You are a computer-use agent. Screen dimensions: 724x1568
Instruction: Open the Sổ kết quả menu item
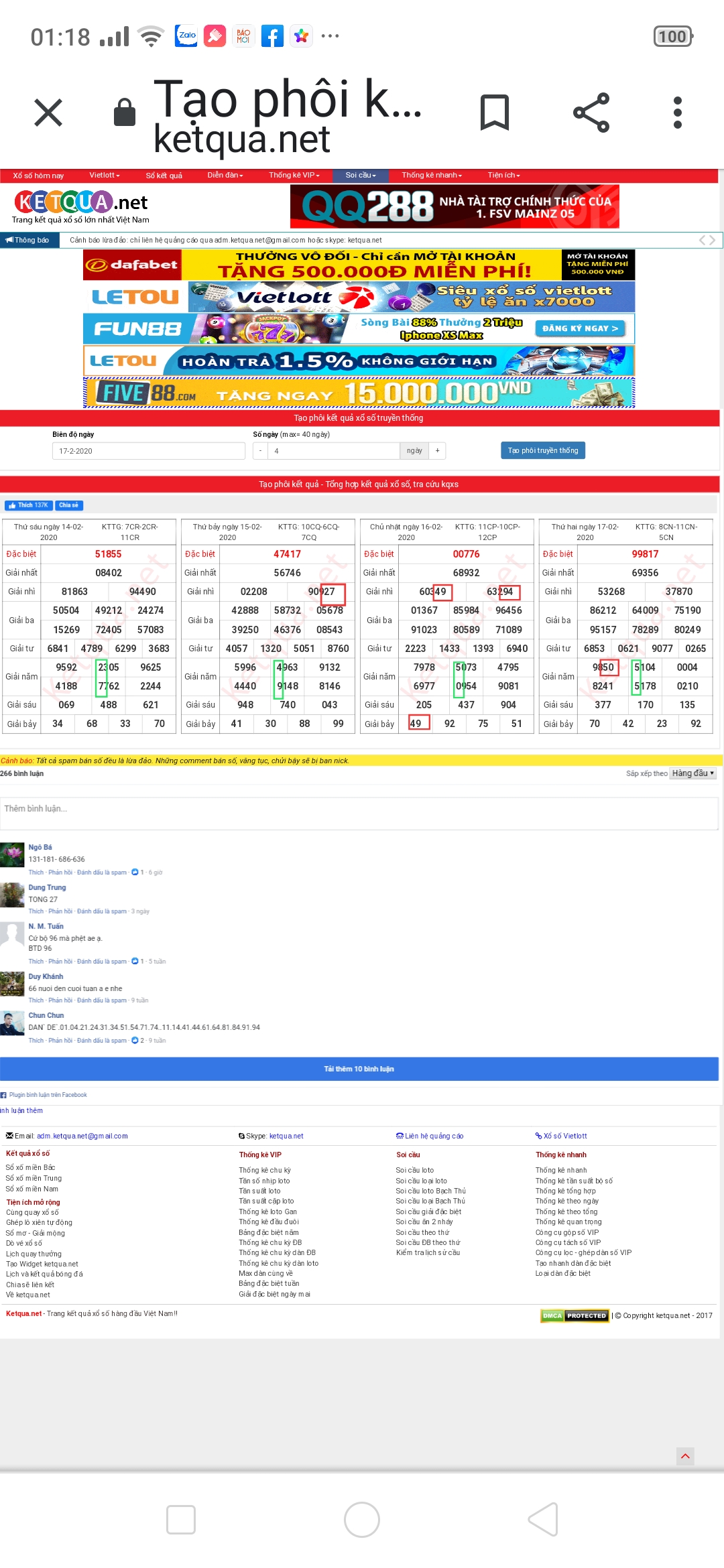[x=164, y=176]
